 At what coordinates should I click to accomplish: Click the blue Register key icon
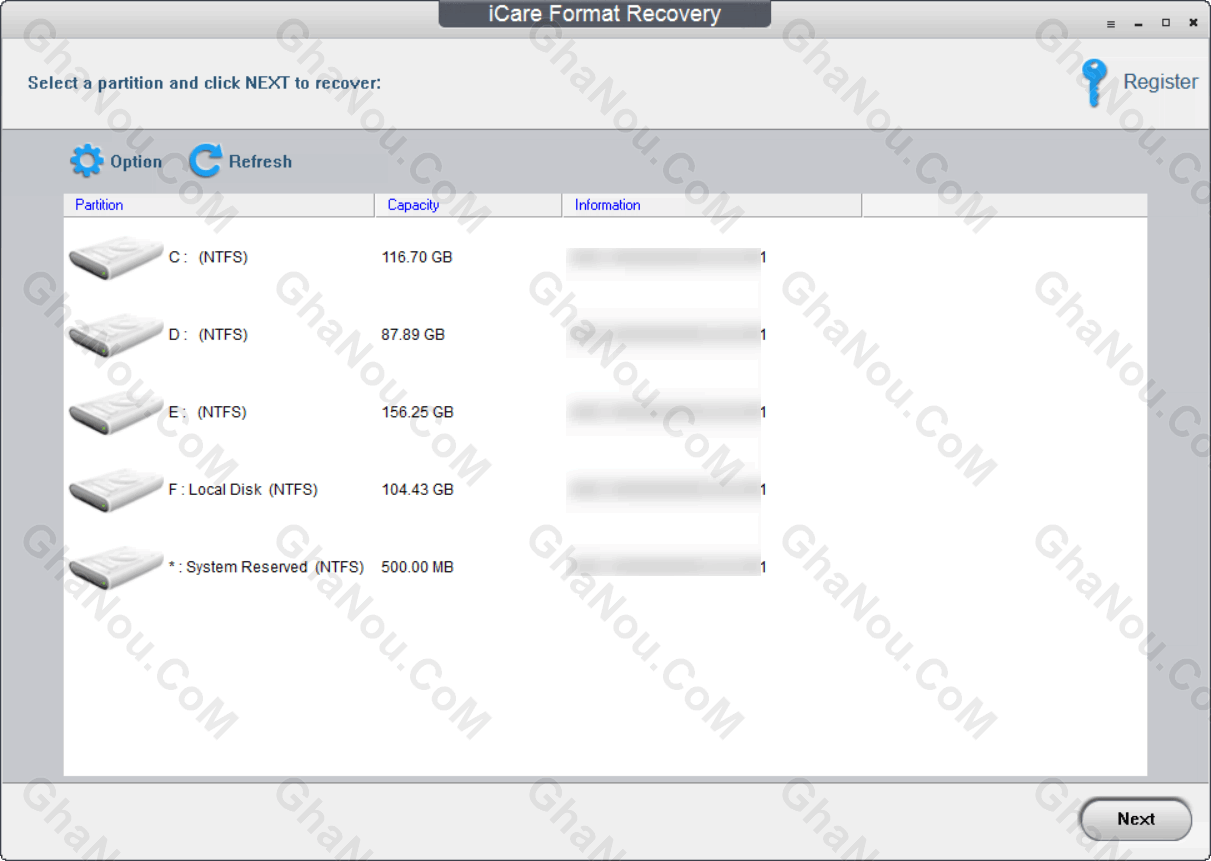1094,82
